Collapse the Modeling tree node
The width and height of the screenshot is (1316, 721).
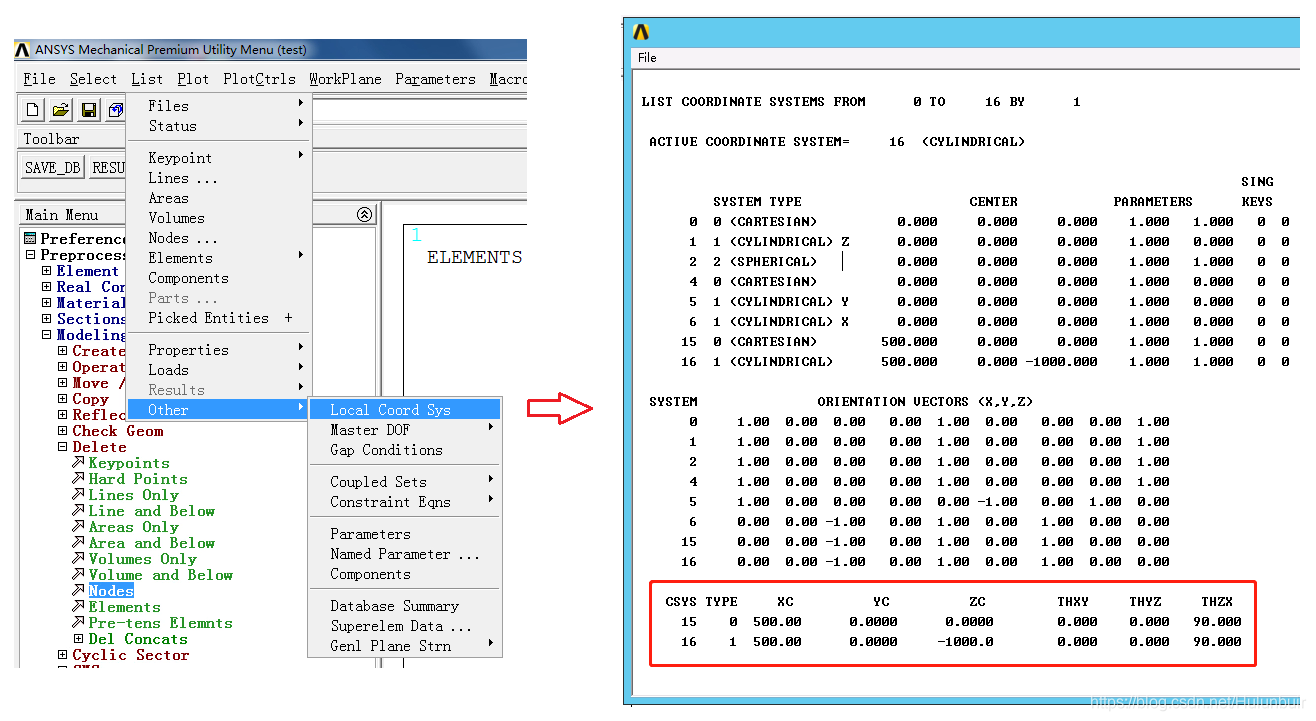pyautogui.click(x=46, y=335)
